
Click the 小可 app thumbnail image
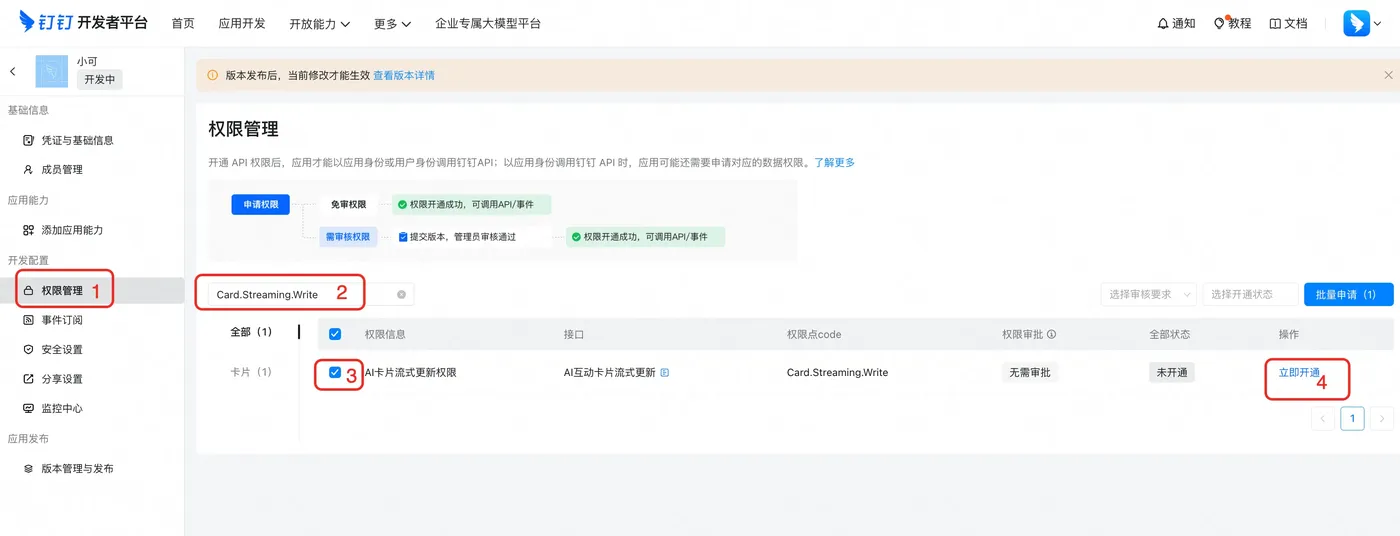coord(52,71)
